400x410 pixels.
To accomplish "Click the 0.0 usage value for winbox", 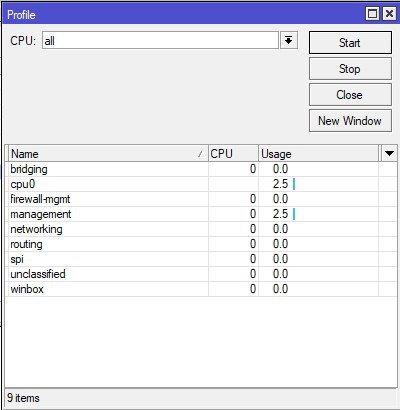I will pyautogui.click(x=280, y=289).
